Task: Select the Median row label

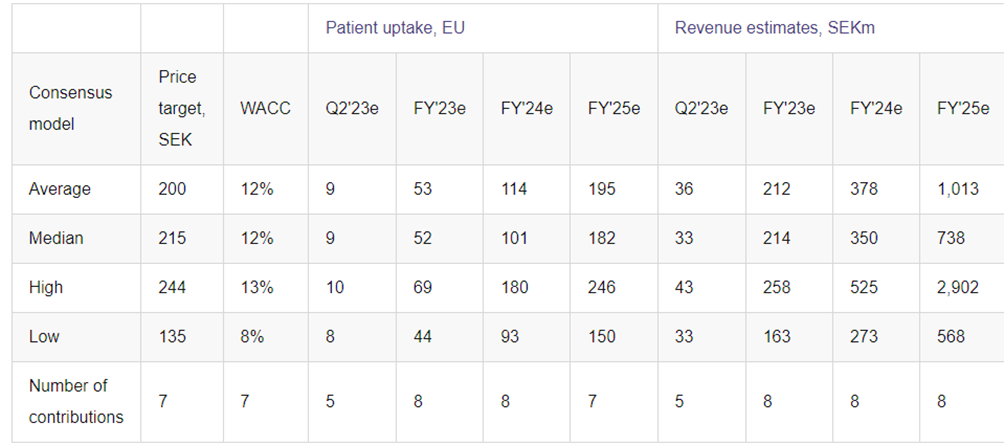Action: click(56, 238)
